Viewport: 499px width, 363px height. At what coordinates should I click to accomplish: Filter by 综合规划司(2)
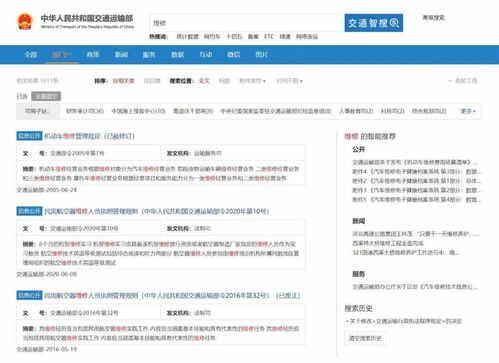(429, 111)
